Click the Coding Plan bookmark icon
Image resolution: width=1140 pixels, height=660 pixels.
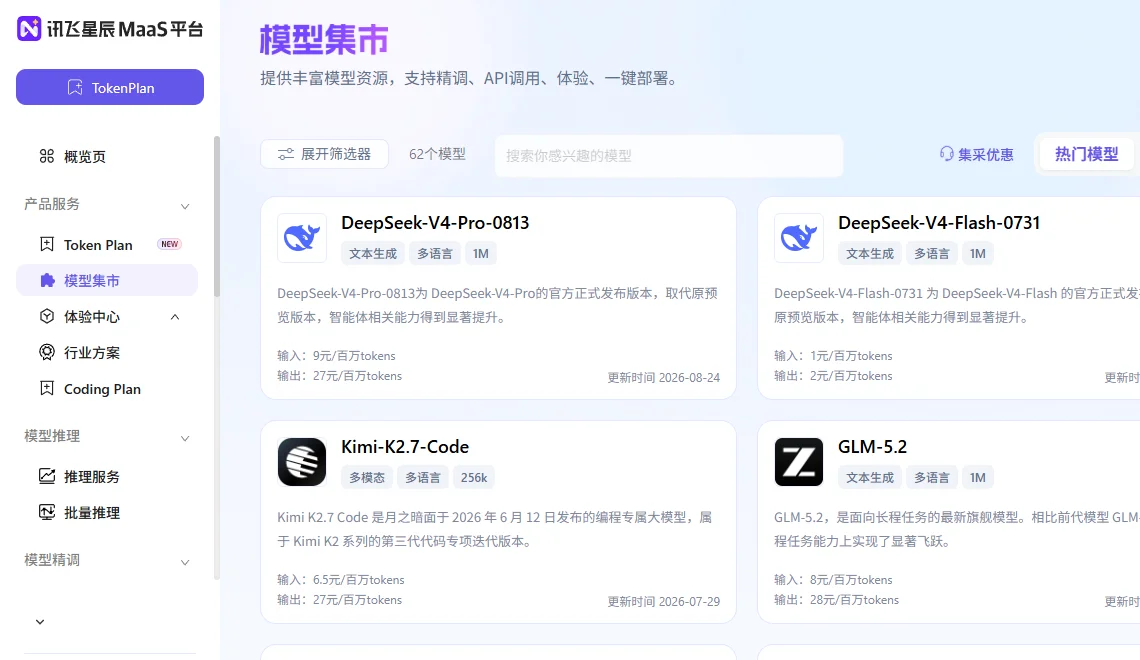(47, 388)
